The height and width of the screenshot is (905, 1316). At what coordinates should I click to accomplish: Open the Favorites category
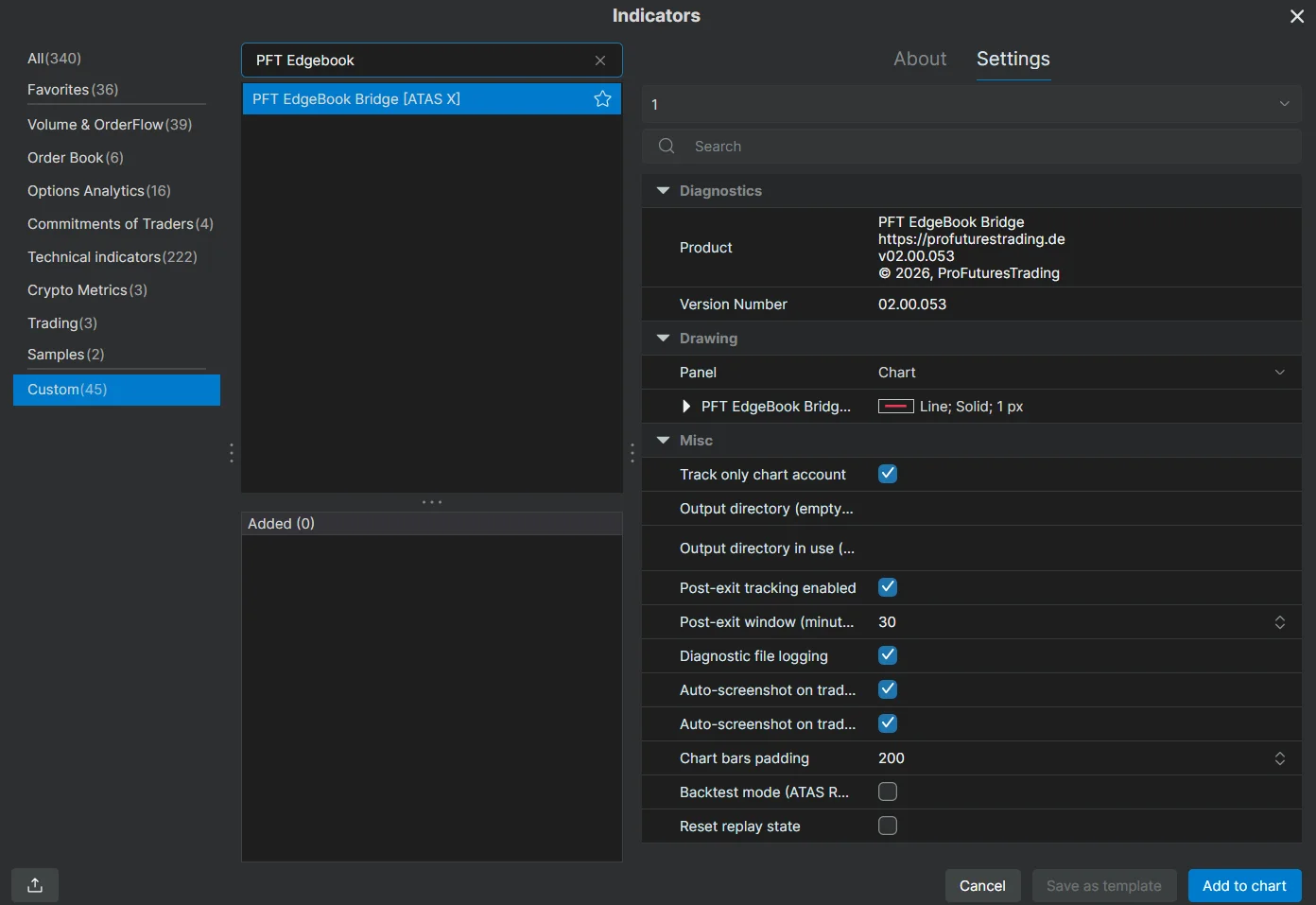pos(73,90)
